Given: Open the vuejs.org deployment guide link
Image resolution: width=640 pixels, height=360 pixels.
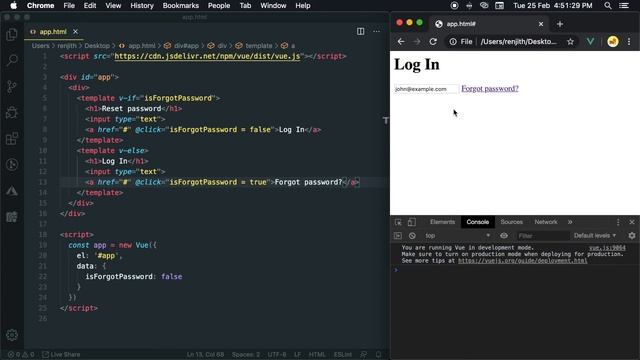Looking at the screenshot, I should click(x=522, y=260).
